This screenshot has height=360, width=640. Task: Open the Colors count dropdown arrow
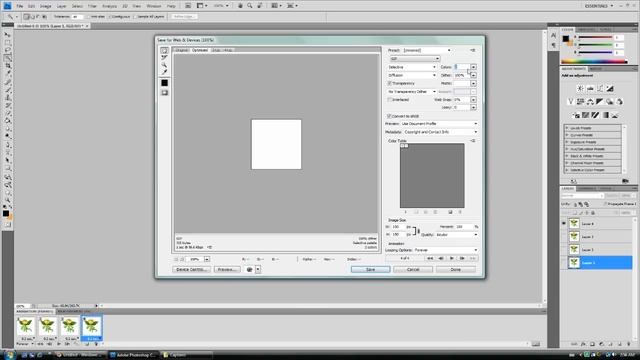pos(473,67)
